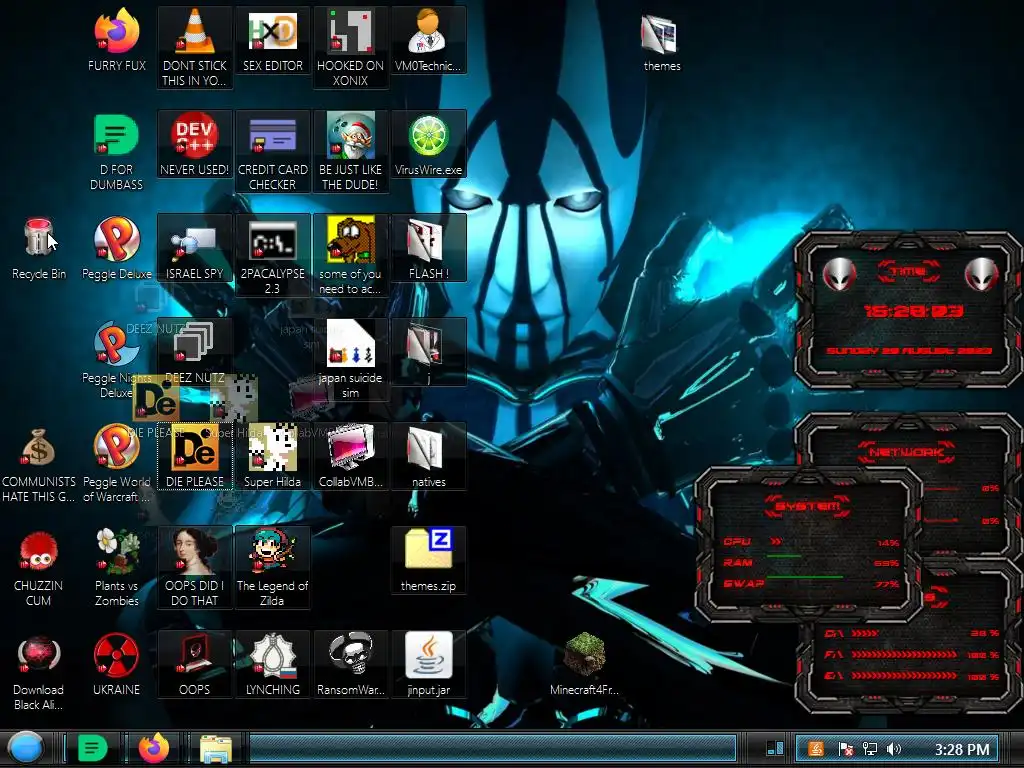The height and width of the screenshot is (768, 1024).
Task: Launch Peggle Nights Deluxe shortcut
Action: 115,344
